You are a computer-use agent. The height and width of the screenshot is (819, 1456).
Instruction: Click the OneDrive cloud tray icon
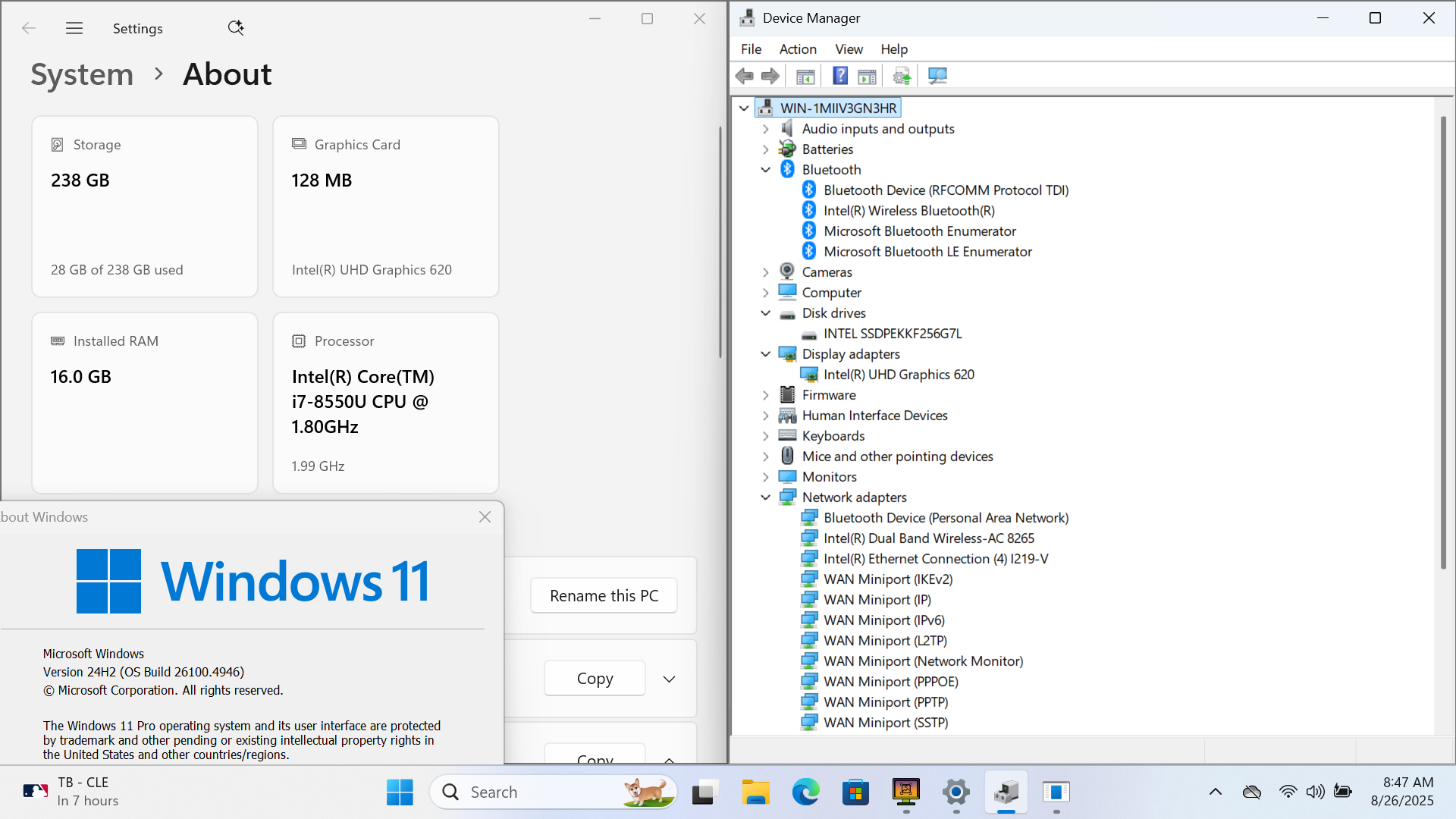tap(1252, 792)
